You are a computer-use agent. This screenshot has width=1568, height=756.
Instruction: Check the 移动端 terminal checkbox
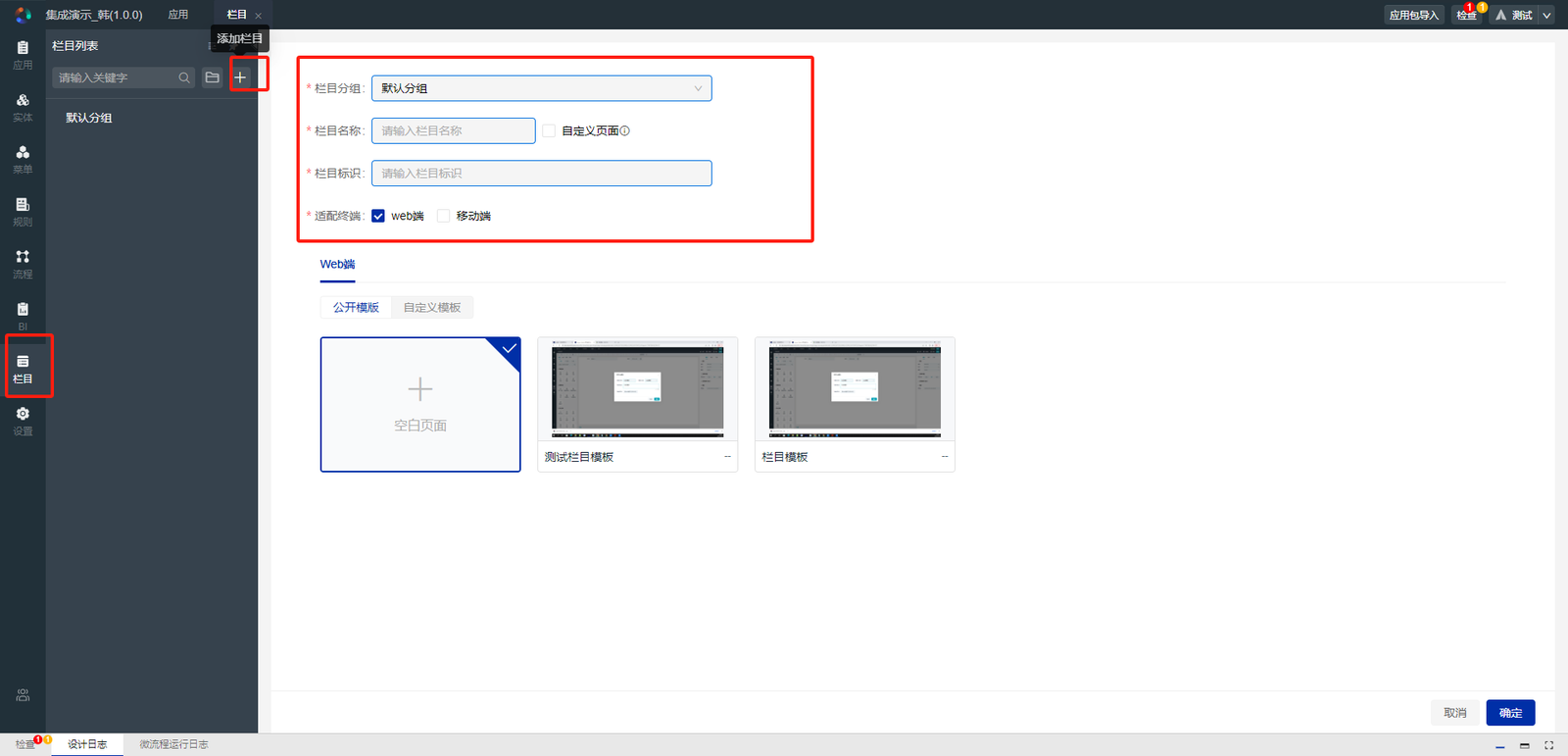click(444, 216)
